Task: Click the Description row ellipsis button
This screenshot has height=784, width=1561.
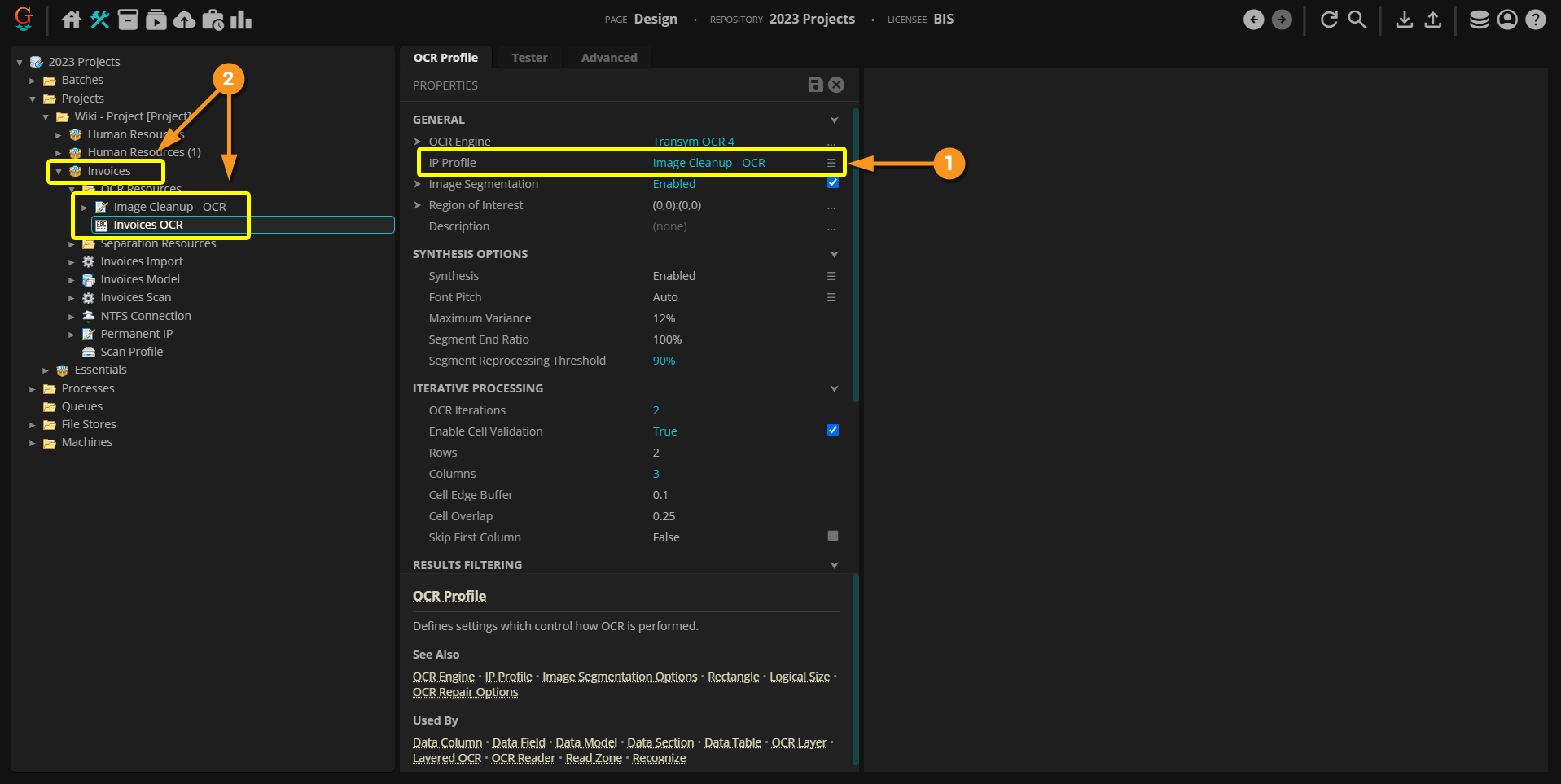Action: point(831,227)
